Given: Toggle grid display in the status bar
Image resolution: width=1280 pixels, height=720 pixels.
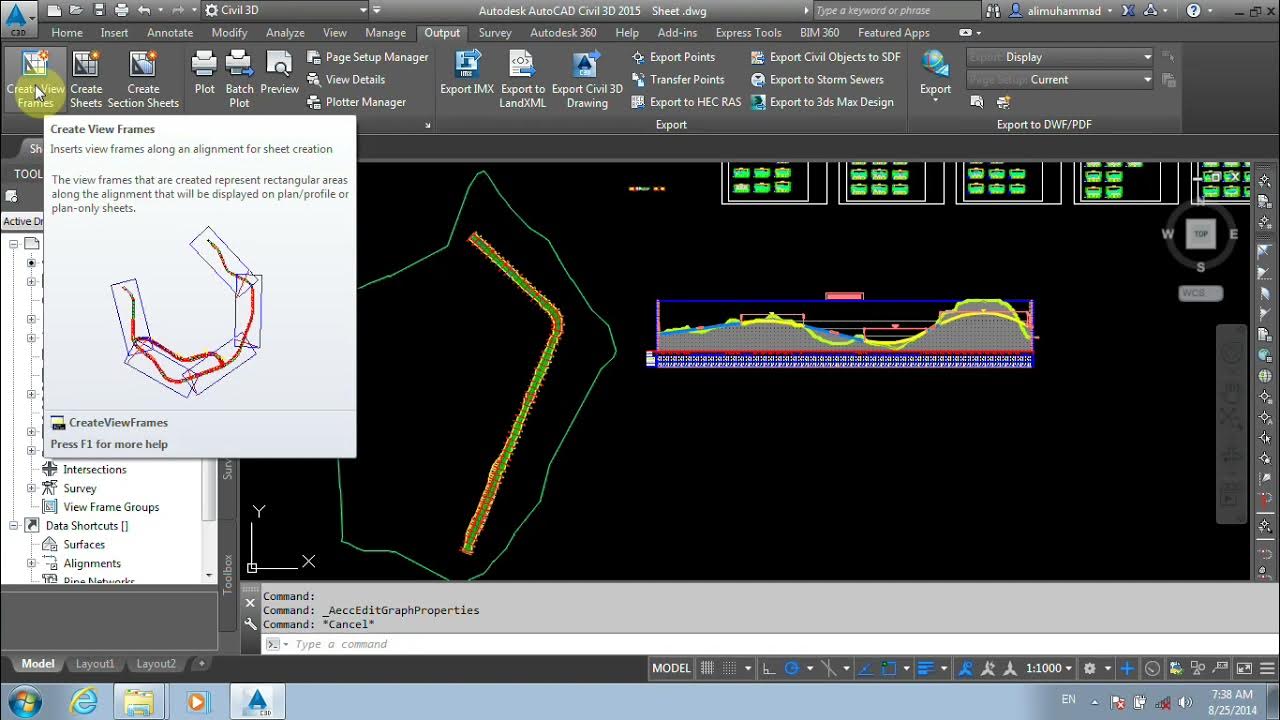Looking at the screenshot, I should point(707,668).
